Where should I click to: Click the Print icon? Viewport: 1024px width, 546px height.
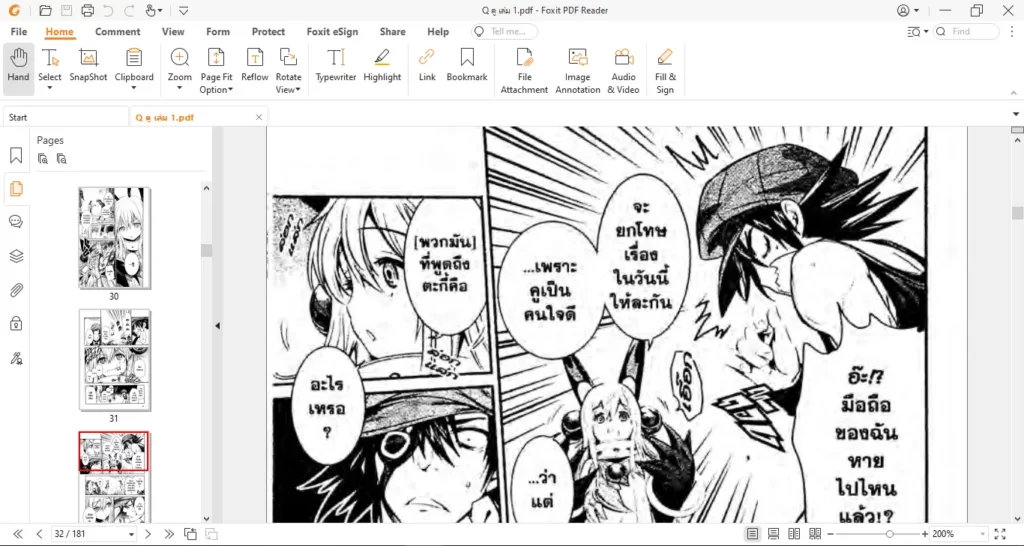87,10
